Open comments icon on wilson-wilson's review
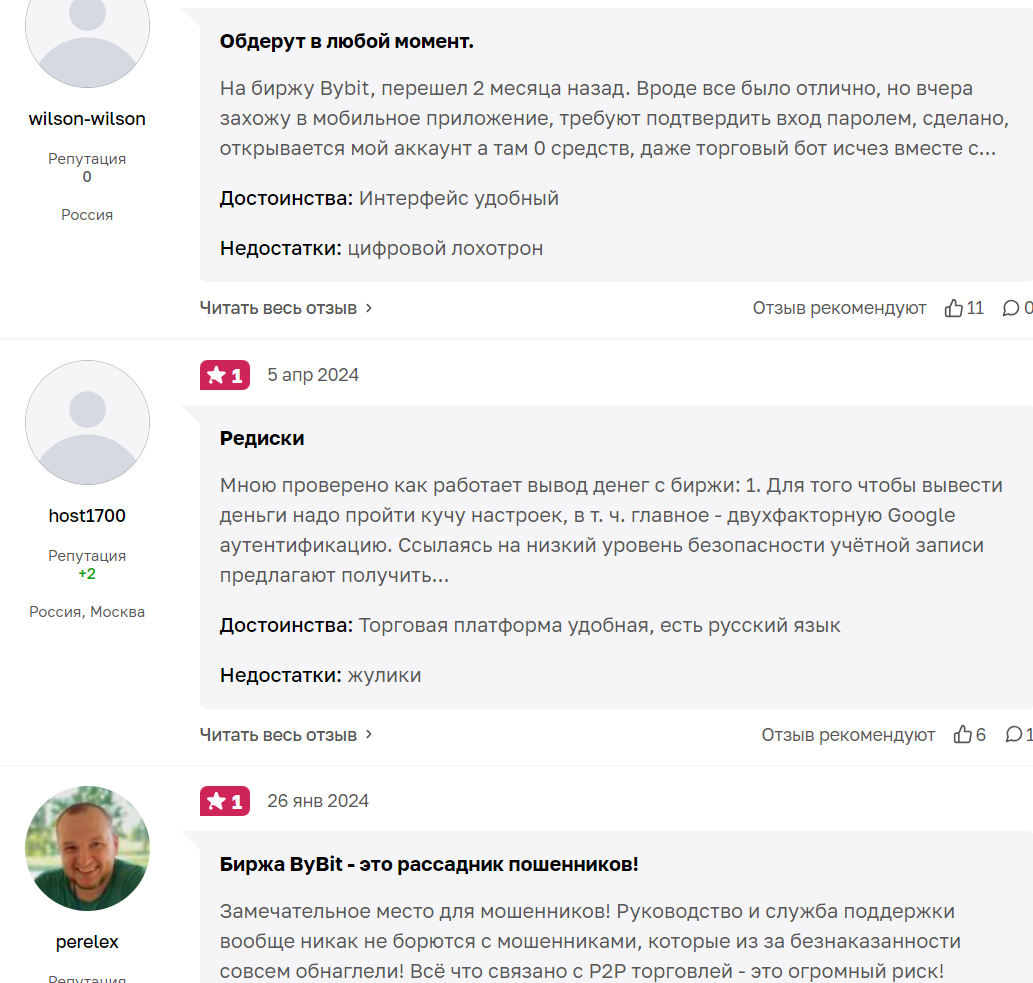The image size is (1033, 983). tap(1011, 308)
